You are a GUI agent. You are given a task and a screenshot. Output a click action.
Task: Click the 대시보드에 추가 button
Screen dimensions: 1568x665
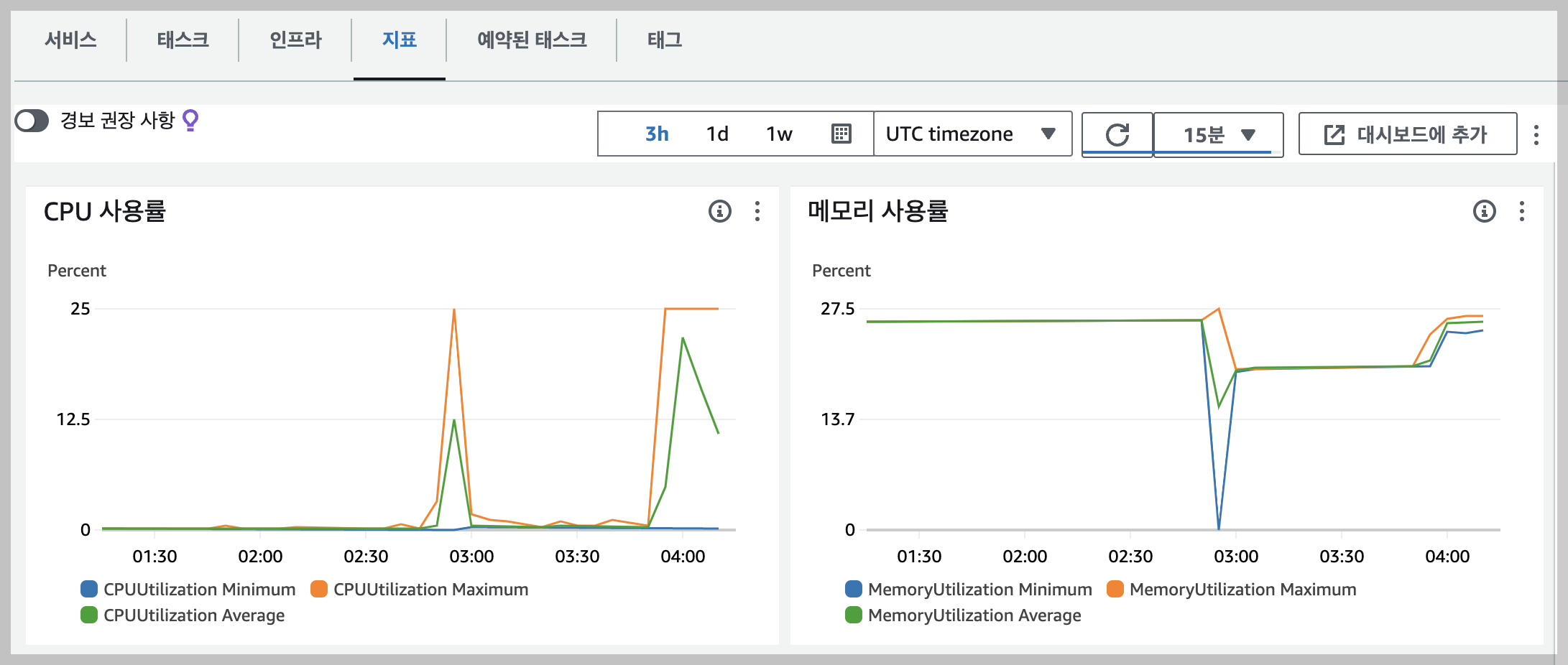point(1408,134)
